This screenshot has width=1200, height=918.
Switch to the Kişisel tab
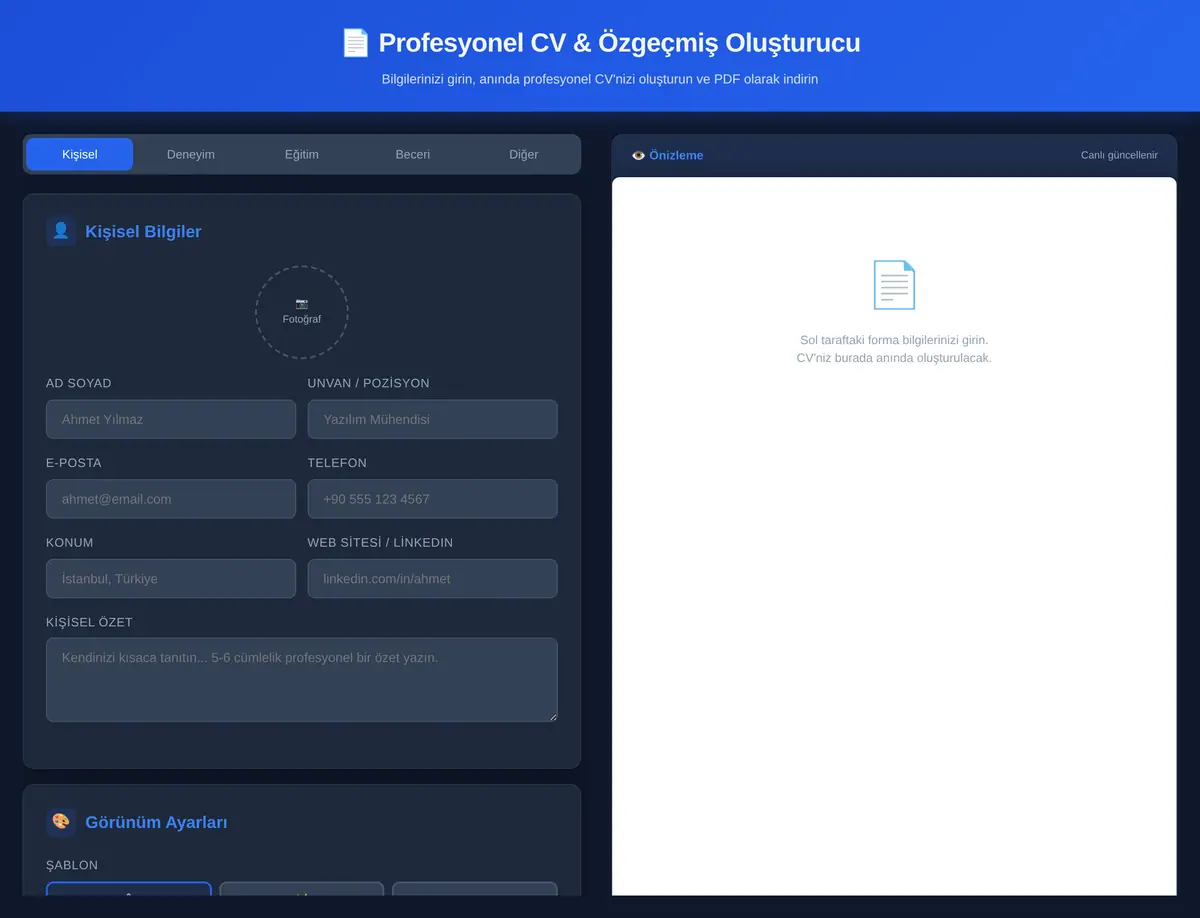[80, 154]
